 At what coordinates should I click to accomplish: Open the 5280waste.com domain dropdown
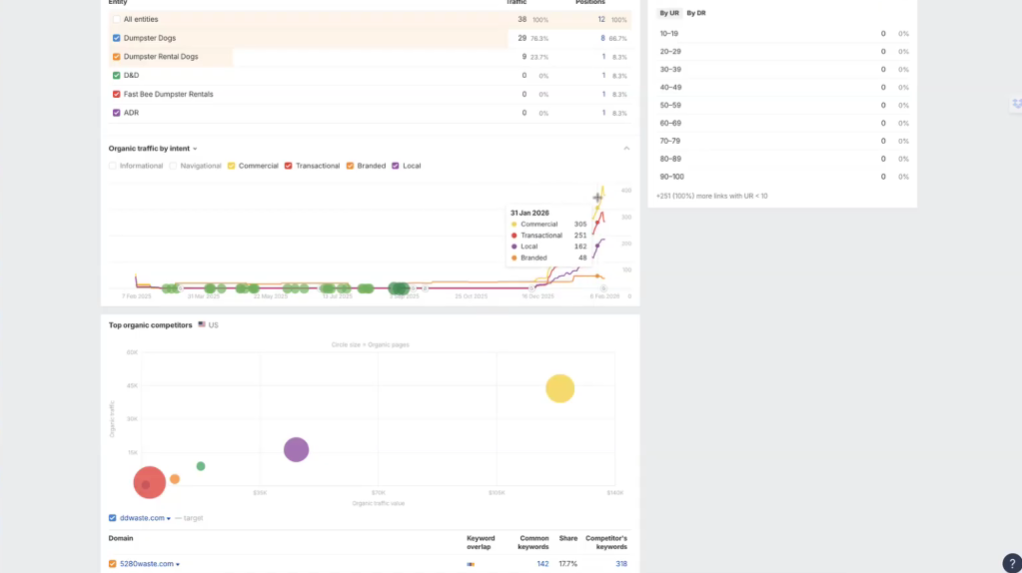click(177, 564)
